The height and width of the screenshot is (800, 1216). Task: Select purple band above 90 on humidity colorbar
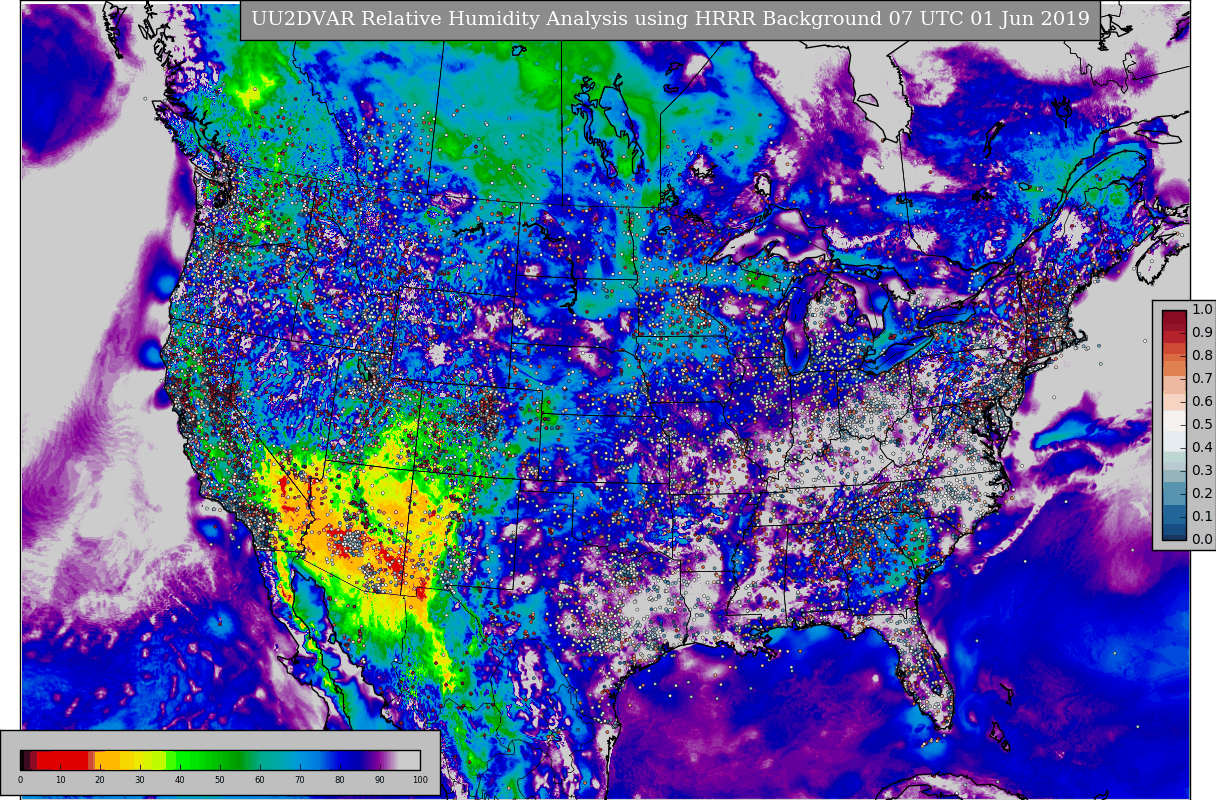click(380, 760)
